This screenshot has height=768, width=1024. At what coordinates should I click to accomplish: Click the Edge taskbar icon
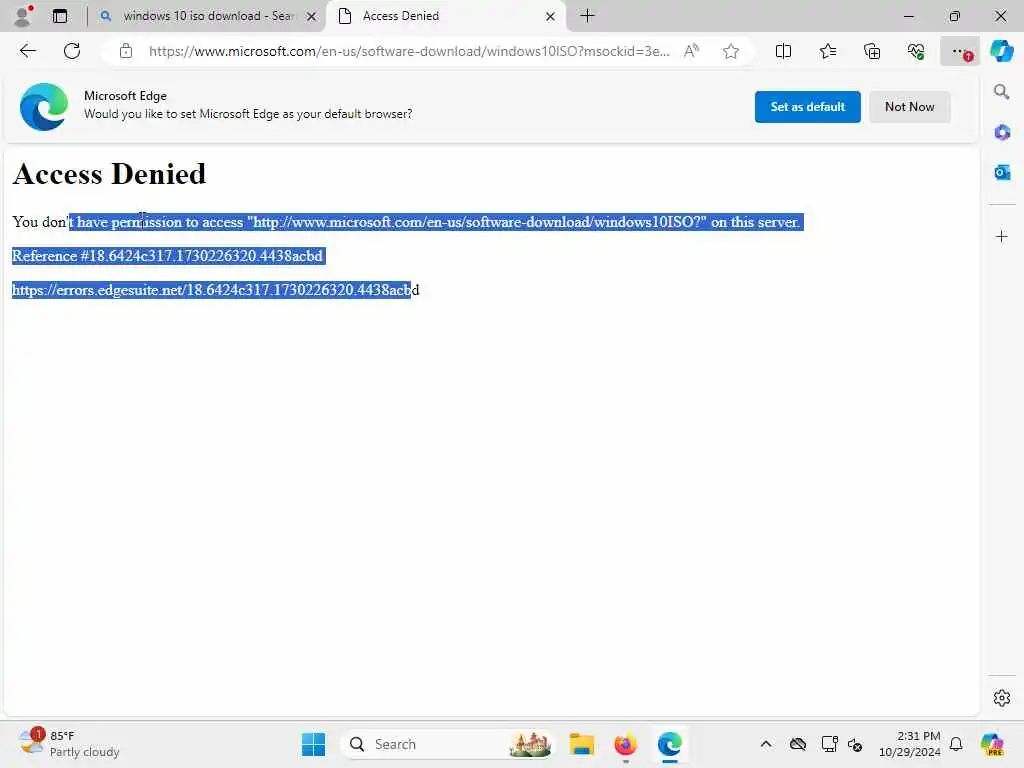pos(669,744)
